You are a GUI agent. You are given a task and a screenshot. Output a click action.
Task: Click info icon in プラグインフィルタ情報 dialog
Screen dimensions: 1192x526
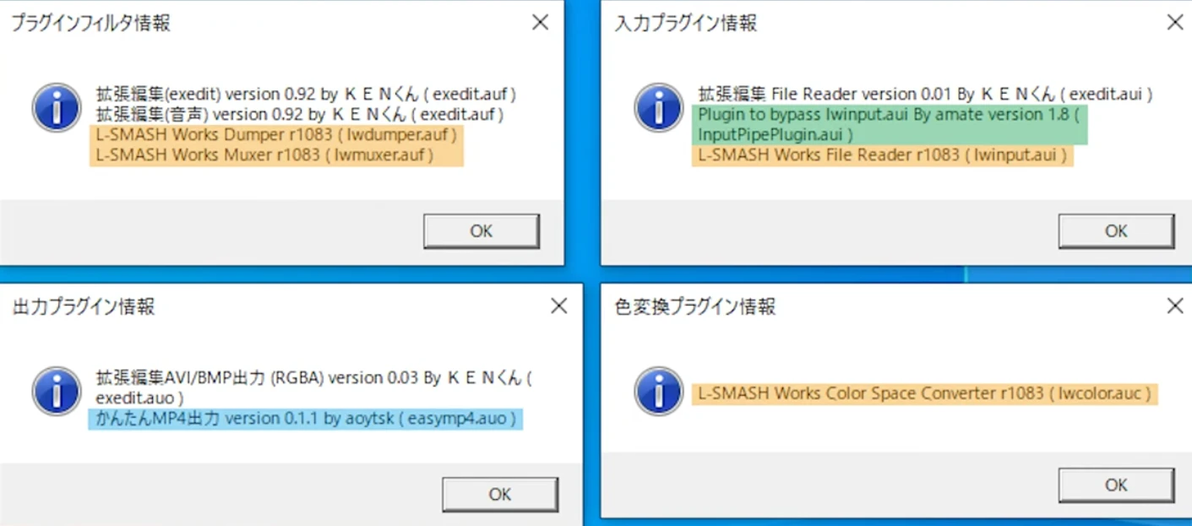coord(55,108)
